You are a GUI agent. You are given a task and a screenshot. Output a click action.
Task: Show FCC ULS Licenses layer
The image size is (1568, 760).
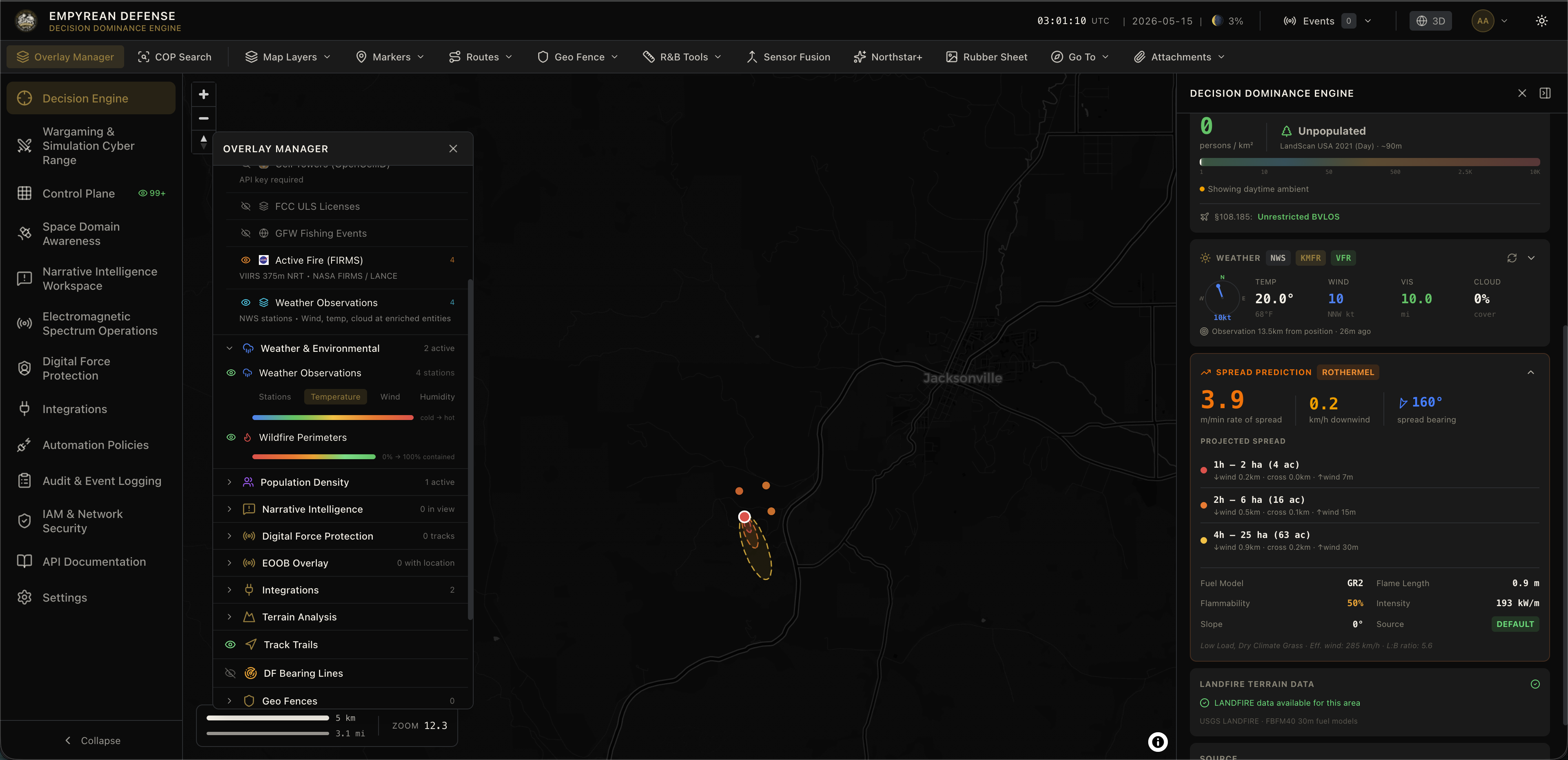click(x=246, y=206)
